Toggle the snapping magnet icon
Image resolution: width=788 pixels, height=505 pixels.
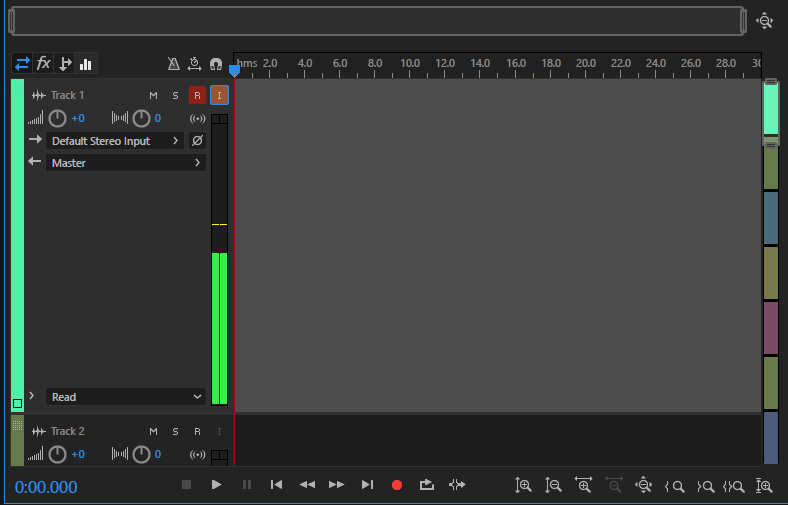click(216, 64)
